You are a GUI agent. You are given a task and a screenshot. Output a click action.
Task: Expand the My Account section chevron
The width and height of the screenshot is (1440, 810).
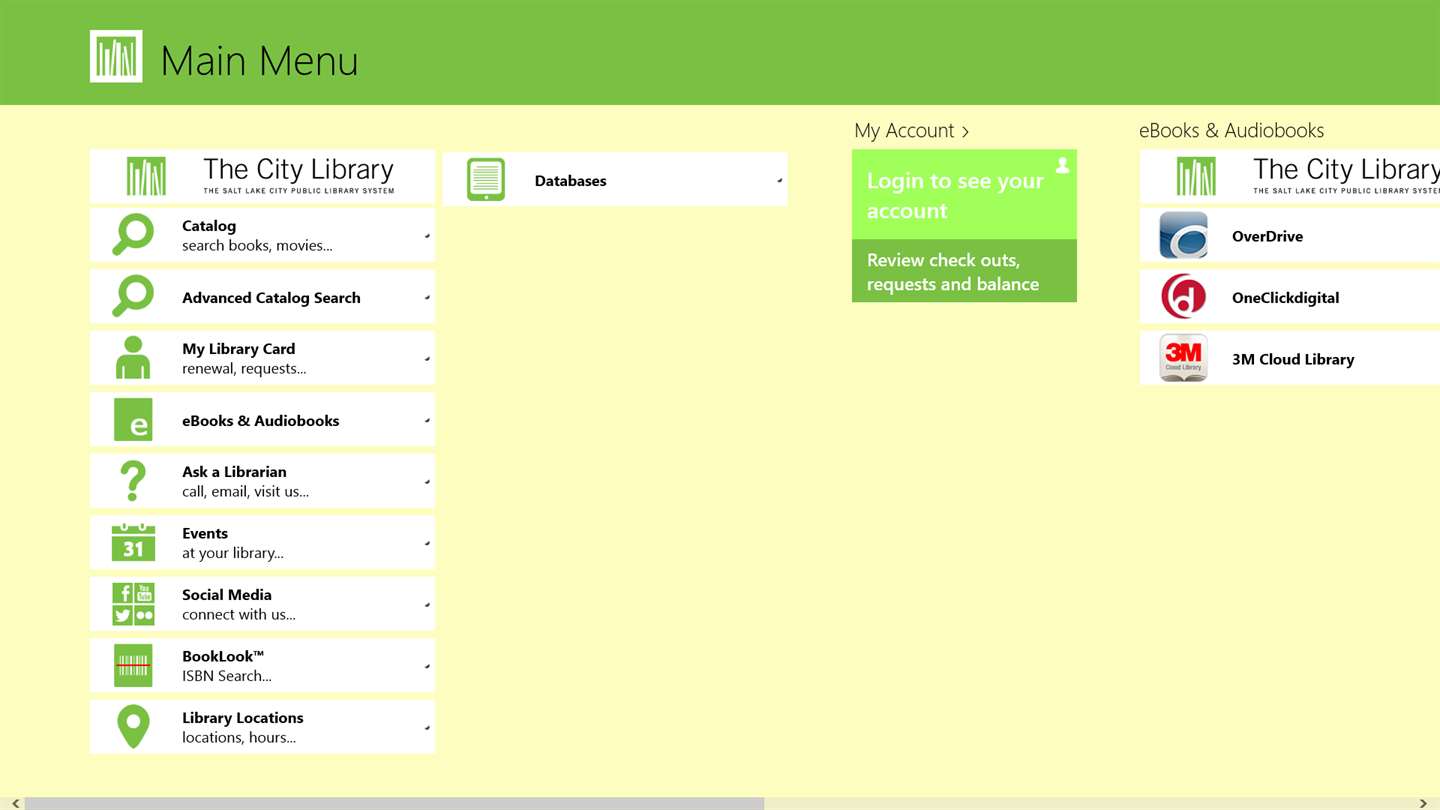965,131
